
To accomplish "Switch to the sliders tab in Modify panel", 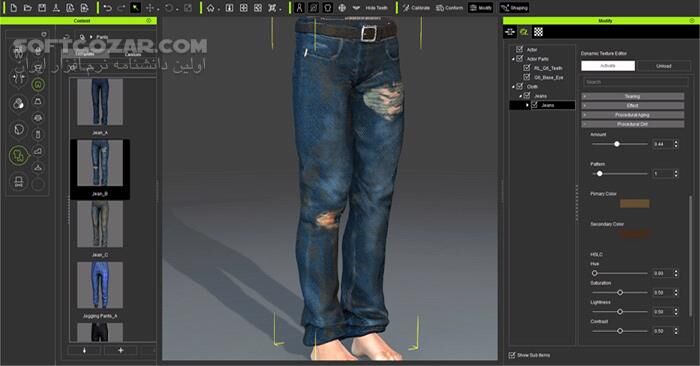I will 510,32.
